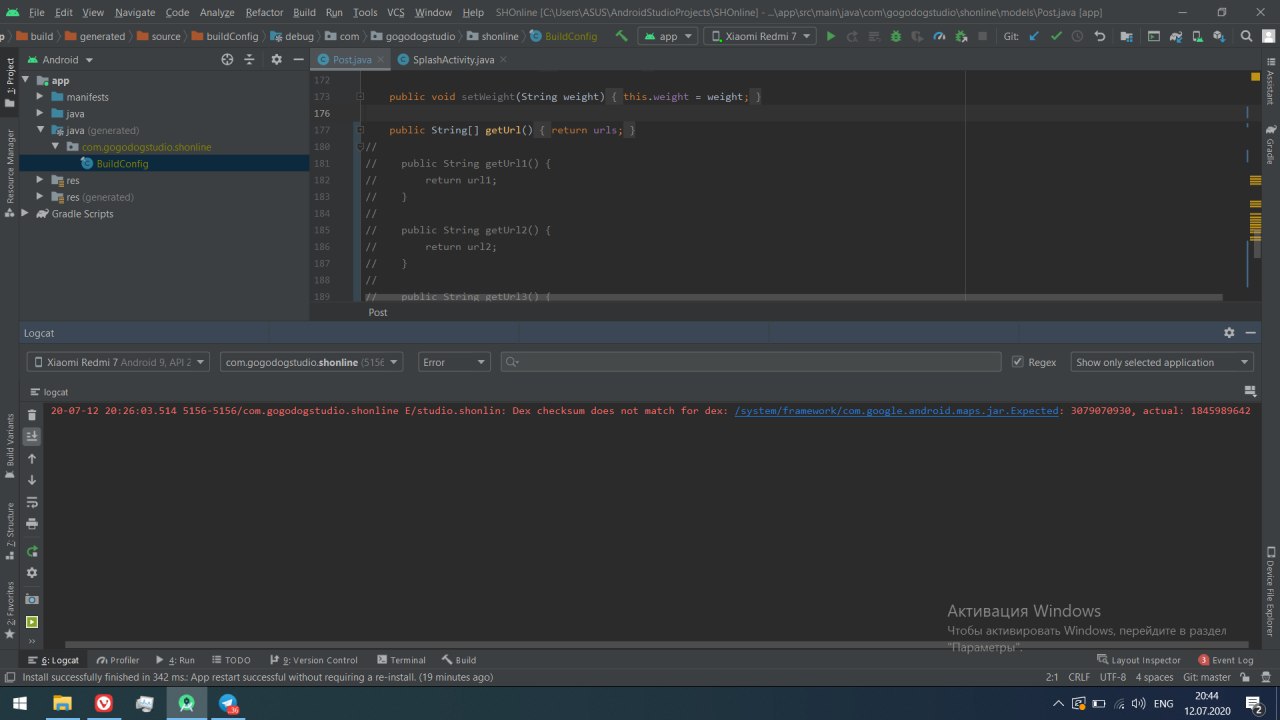Click the Project panel locate target icon
This screenshot has width=1280, height=720.
(x=227, y=59)
